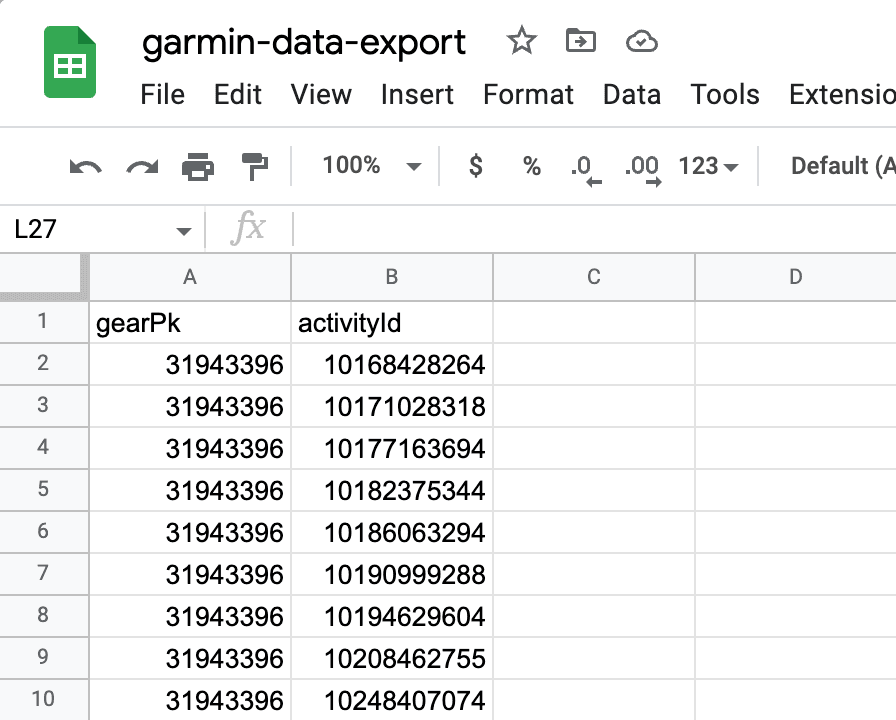Click the undo arrow
896x720 pixels.
tap(85, 166)
